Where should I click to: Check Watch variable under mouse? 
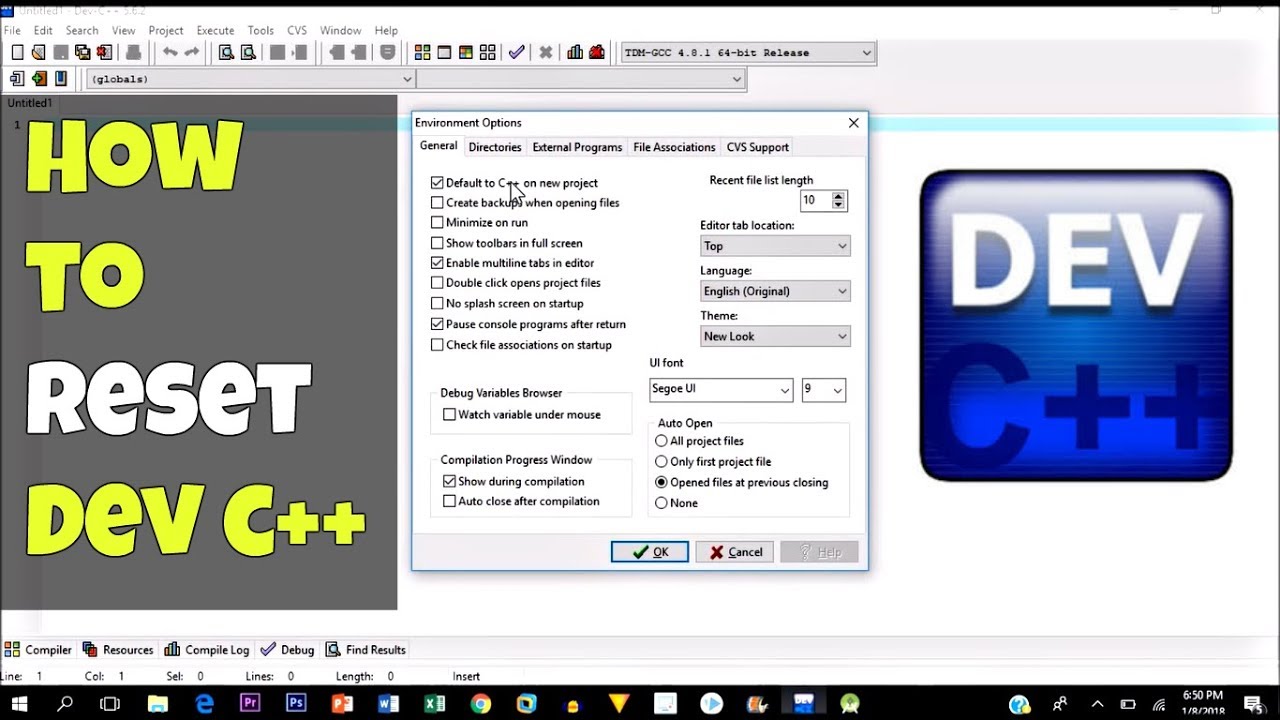449,414
